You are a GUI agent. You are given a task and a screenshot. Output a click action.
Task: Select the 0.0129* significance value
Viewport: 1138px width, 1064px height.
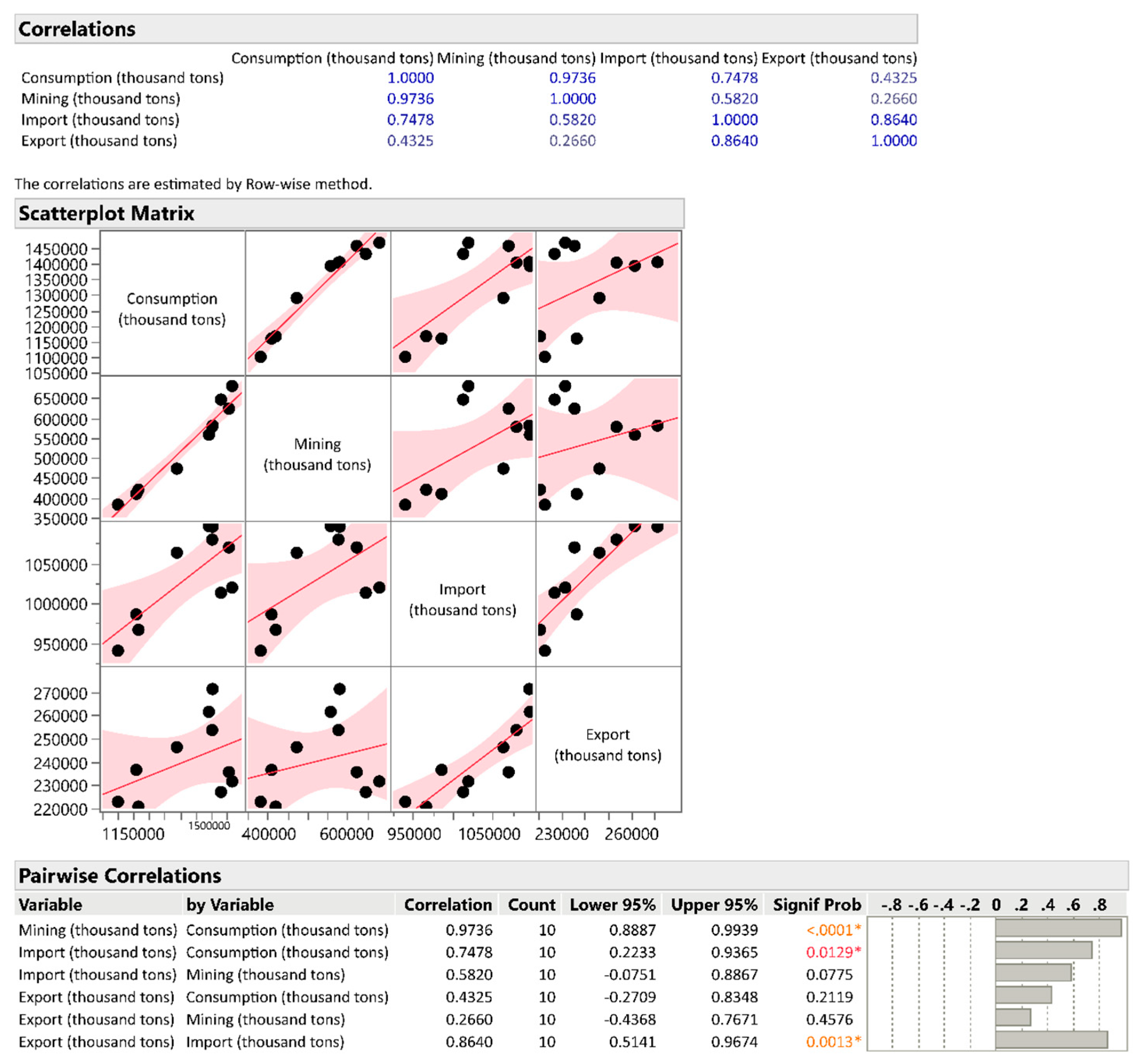pyautogui.click(x=833, y=952)
